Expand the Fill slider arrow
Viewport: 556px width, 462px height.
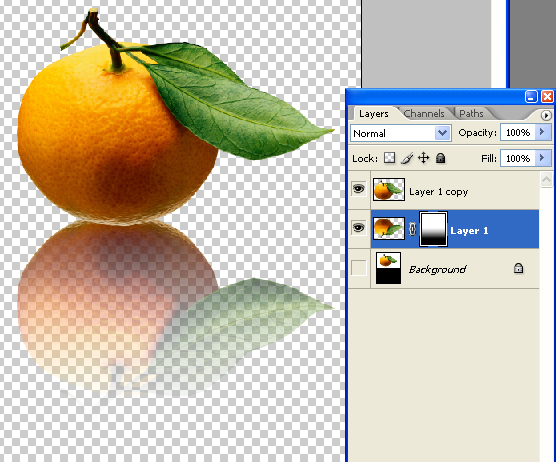(x=542, y=158)
